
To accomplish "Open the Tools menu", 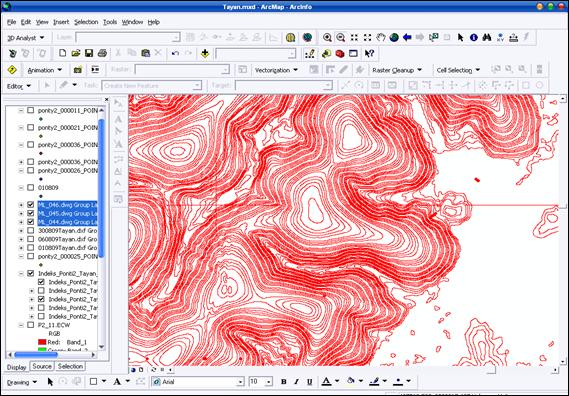I will tap(110, 22).
